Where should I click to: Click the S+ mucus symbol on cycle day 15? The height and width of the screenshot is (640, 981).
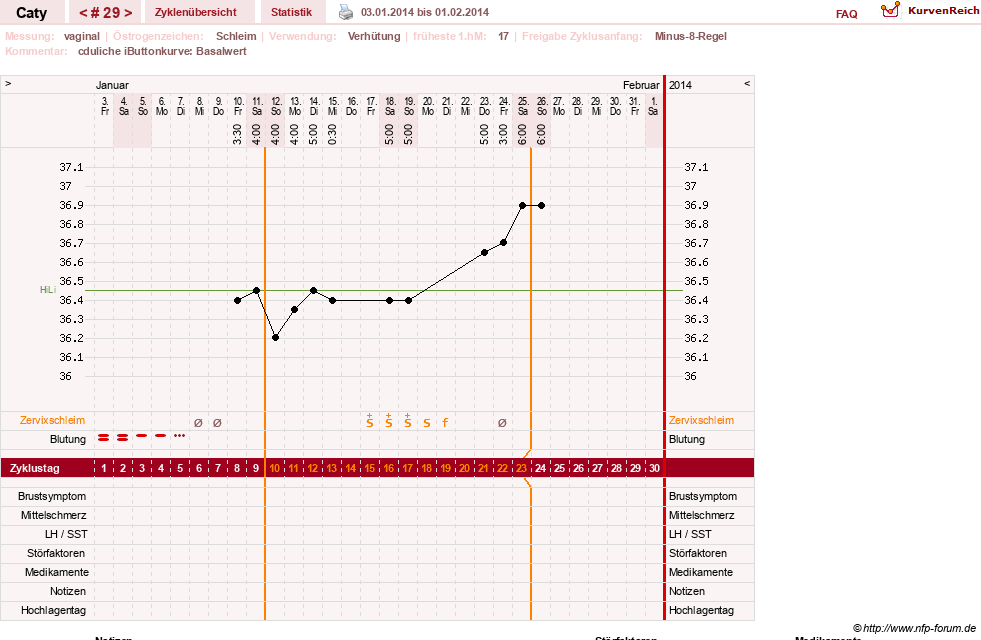(x=370, y=420)
